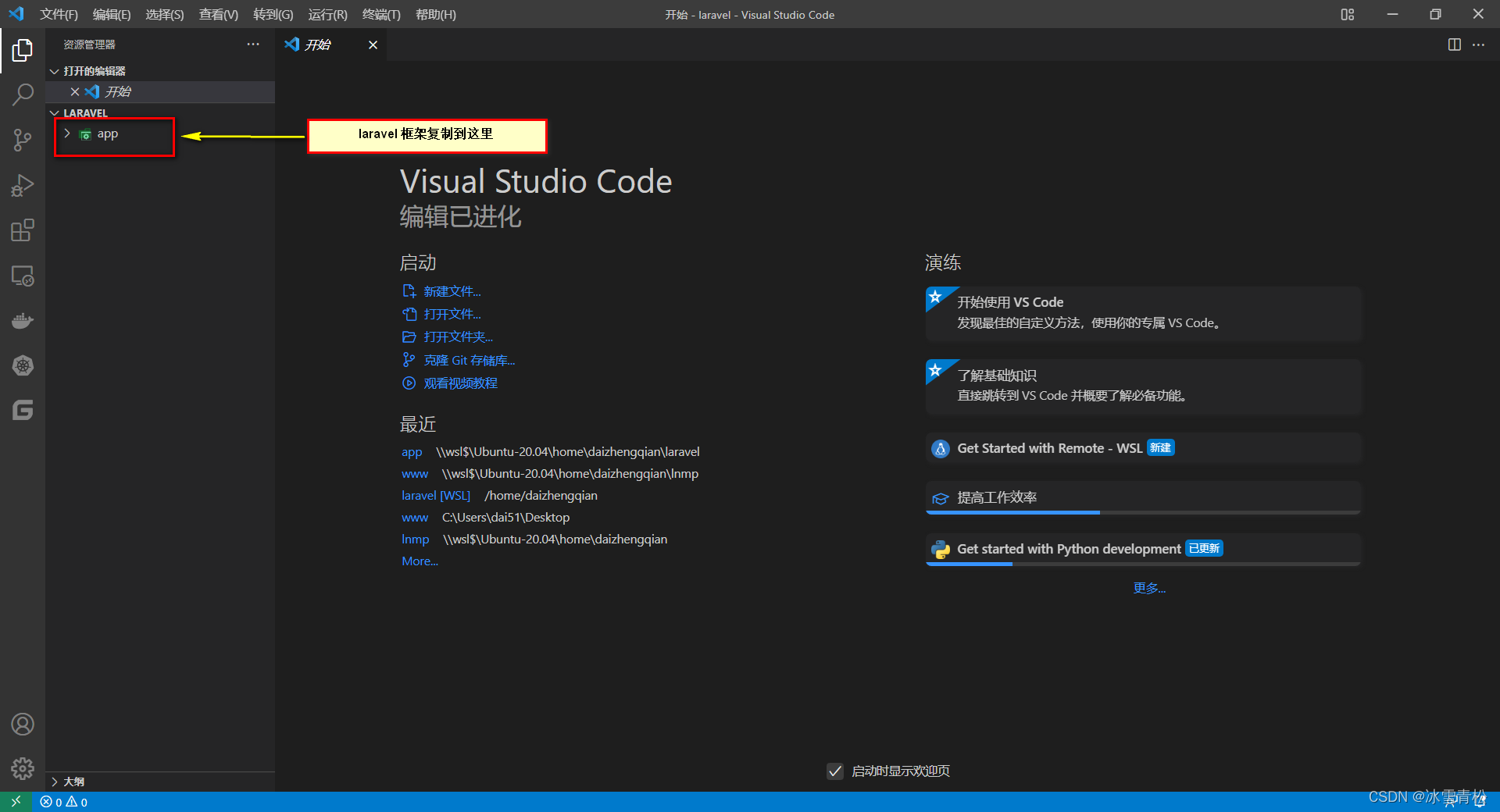Open the Manage settings gear
Viewport: 1500px width, 812px height.
pyautogui.click(x=23, y=769)
